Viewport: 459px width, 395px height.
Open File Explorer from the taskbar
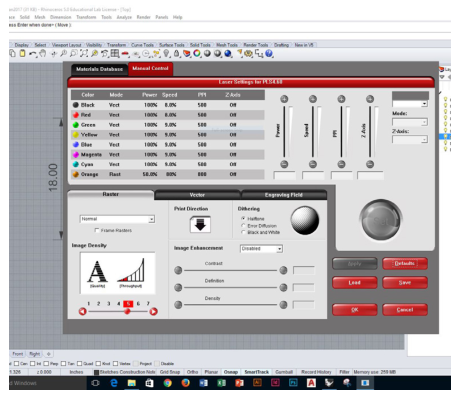[132, 383]
